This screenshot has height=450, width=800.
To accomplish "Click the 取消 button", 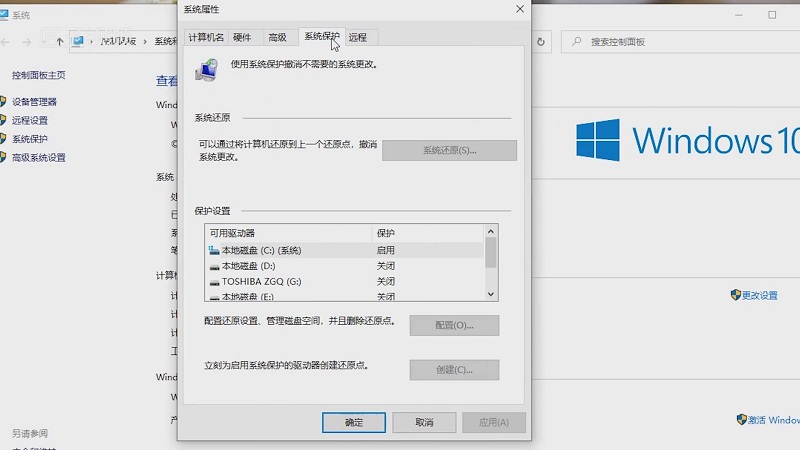I will pyautogui.click(x=424, y=422).
